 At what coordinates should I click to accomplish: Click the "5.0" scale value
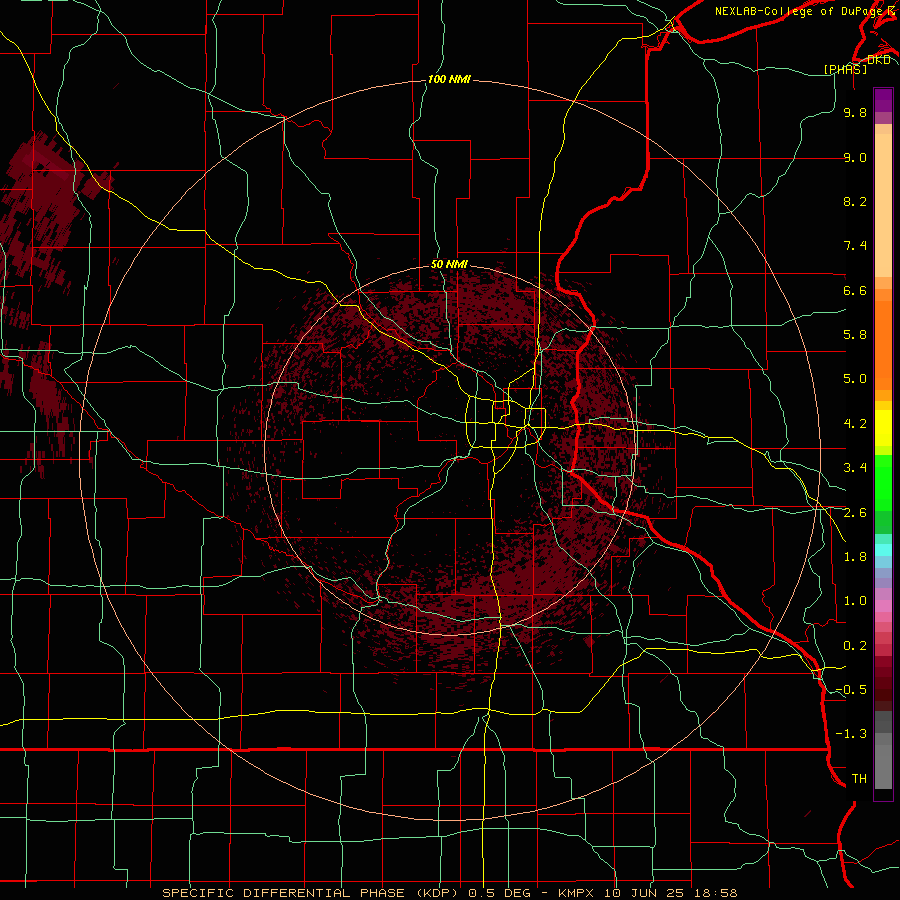tap(855, 379)
